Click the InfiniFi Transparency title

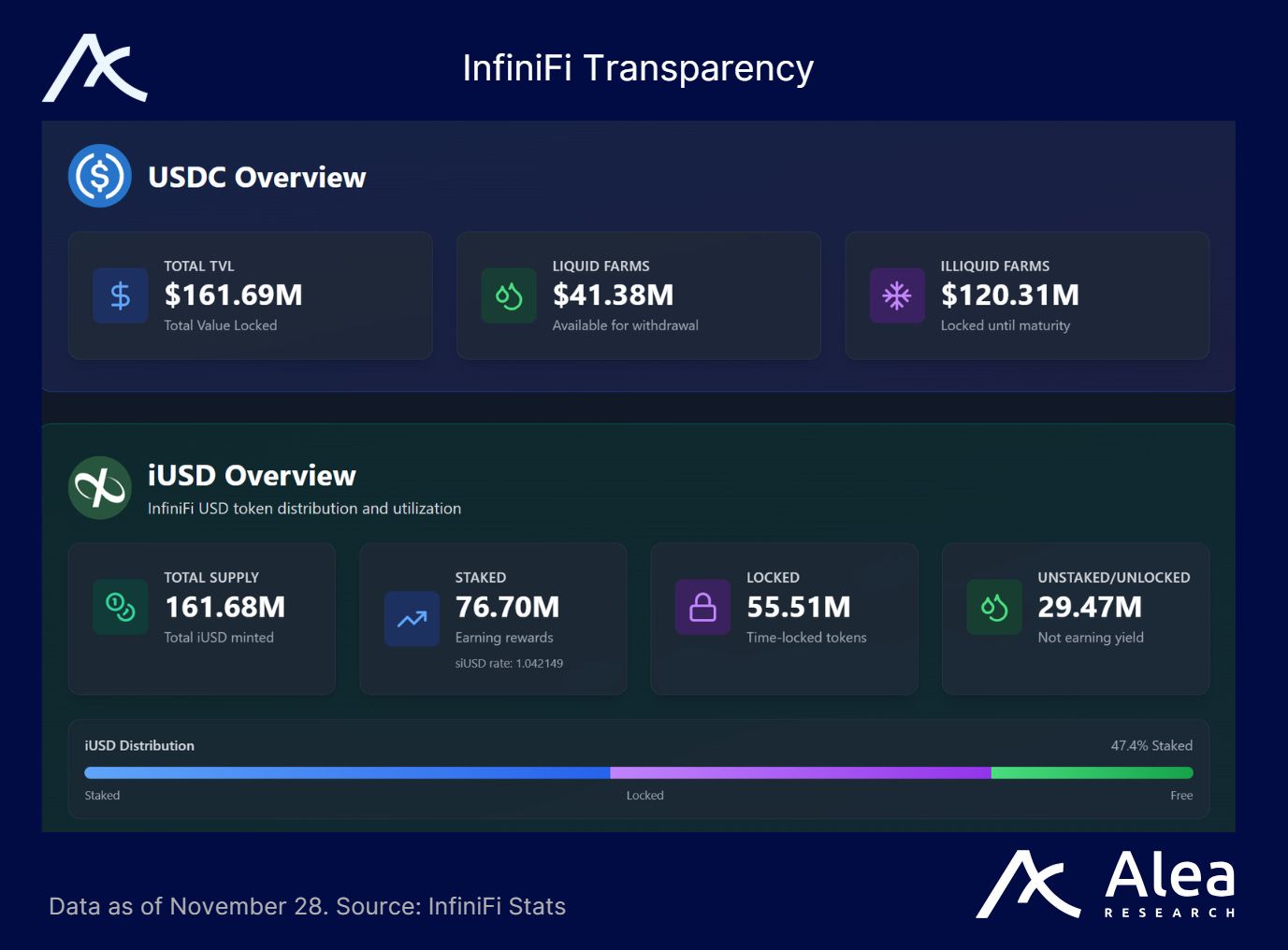(x=638, y=68)
